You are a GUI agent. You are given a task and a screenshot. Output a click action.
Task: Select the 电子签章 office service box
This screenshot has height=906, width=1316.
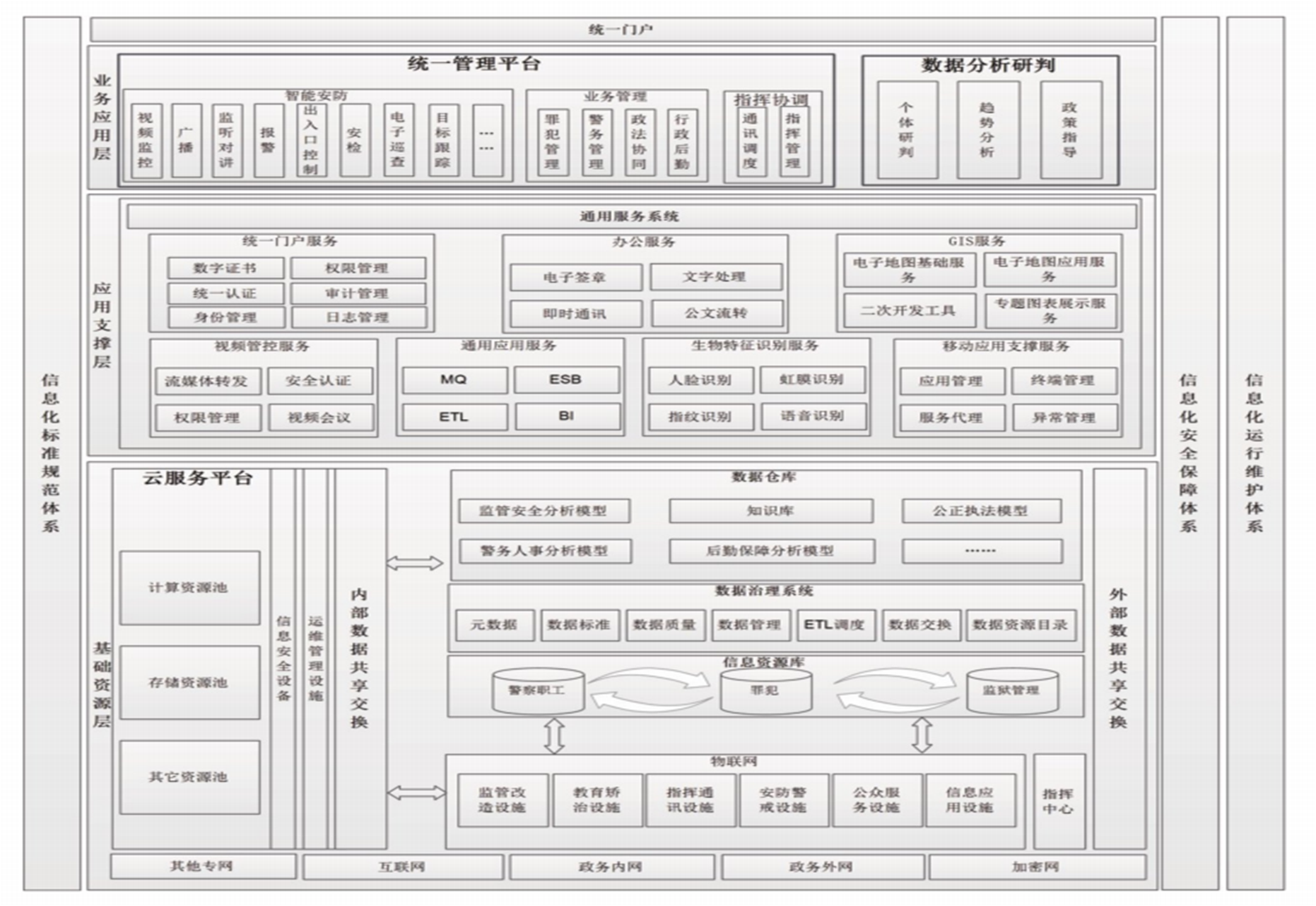(575, 277)
